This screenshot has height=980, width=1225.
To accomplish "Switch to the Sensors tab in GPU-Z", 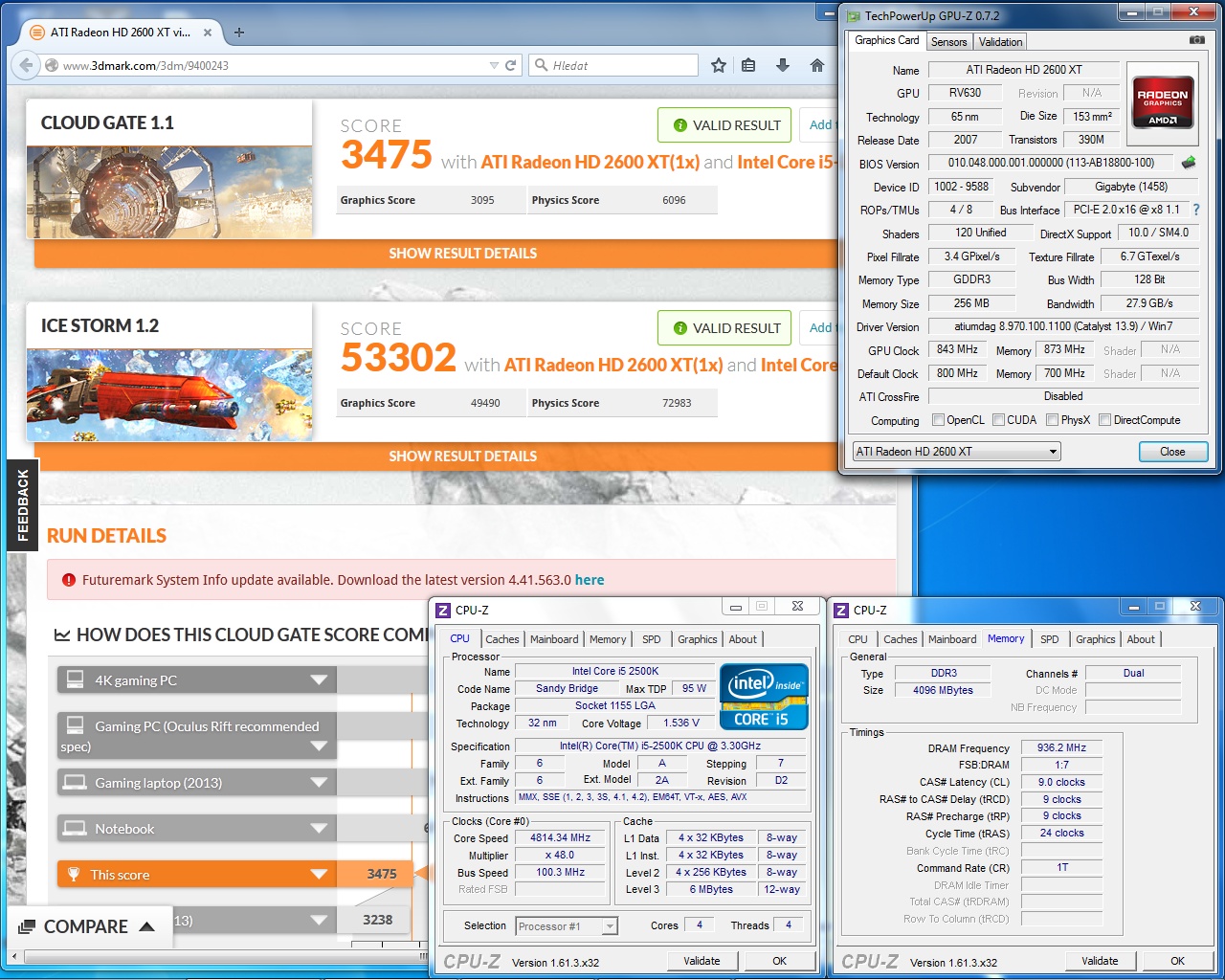I will (948, 41).
